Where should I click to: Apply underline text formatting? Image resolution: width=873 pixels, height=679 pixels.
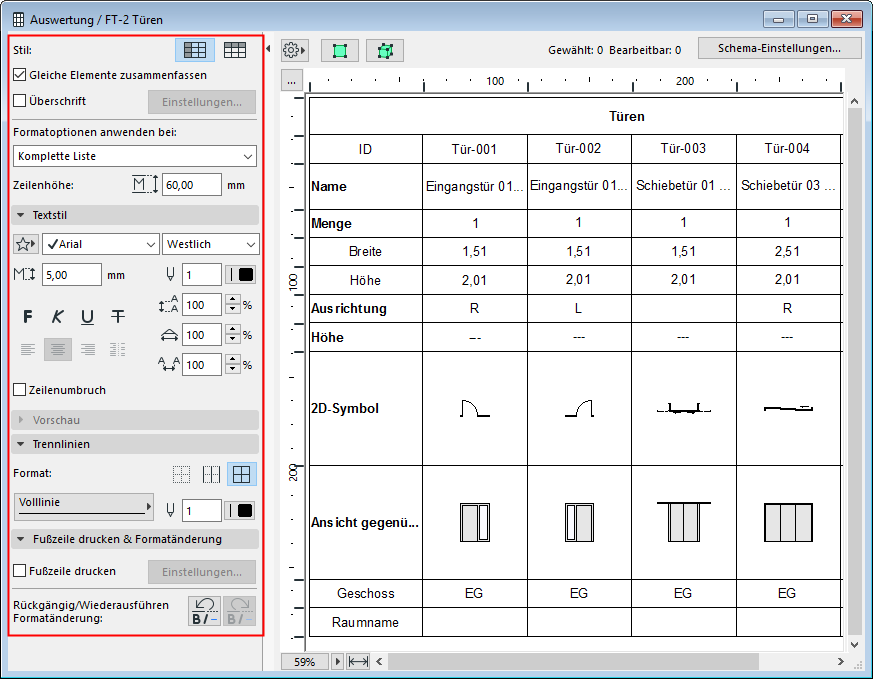(x=88, y=317)
